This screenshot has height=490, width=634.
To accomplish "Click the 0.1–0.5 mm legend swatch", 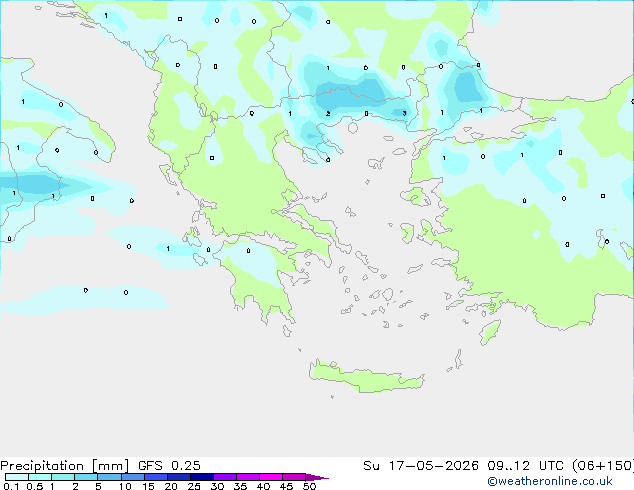I will 17,477.
